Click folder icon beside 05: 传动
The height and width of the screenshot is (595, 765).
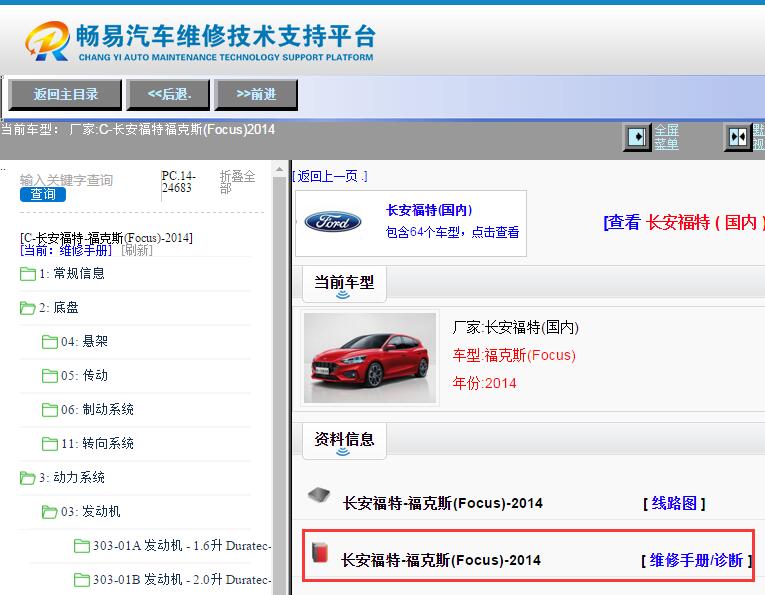[50, 376]
